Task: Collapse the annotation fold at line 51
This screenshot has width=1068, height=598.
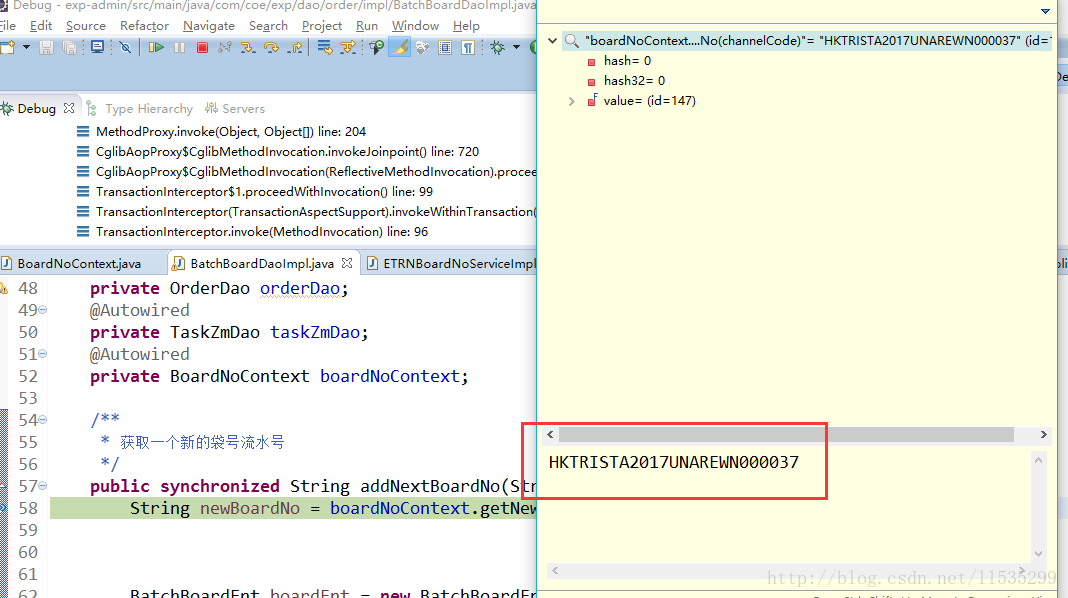Action: pyautogui.click(x=42, y=354)
